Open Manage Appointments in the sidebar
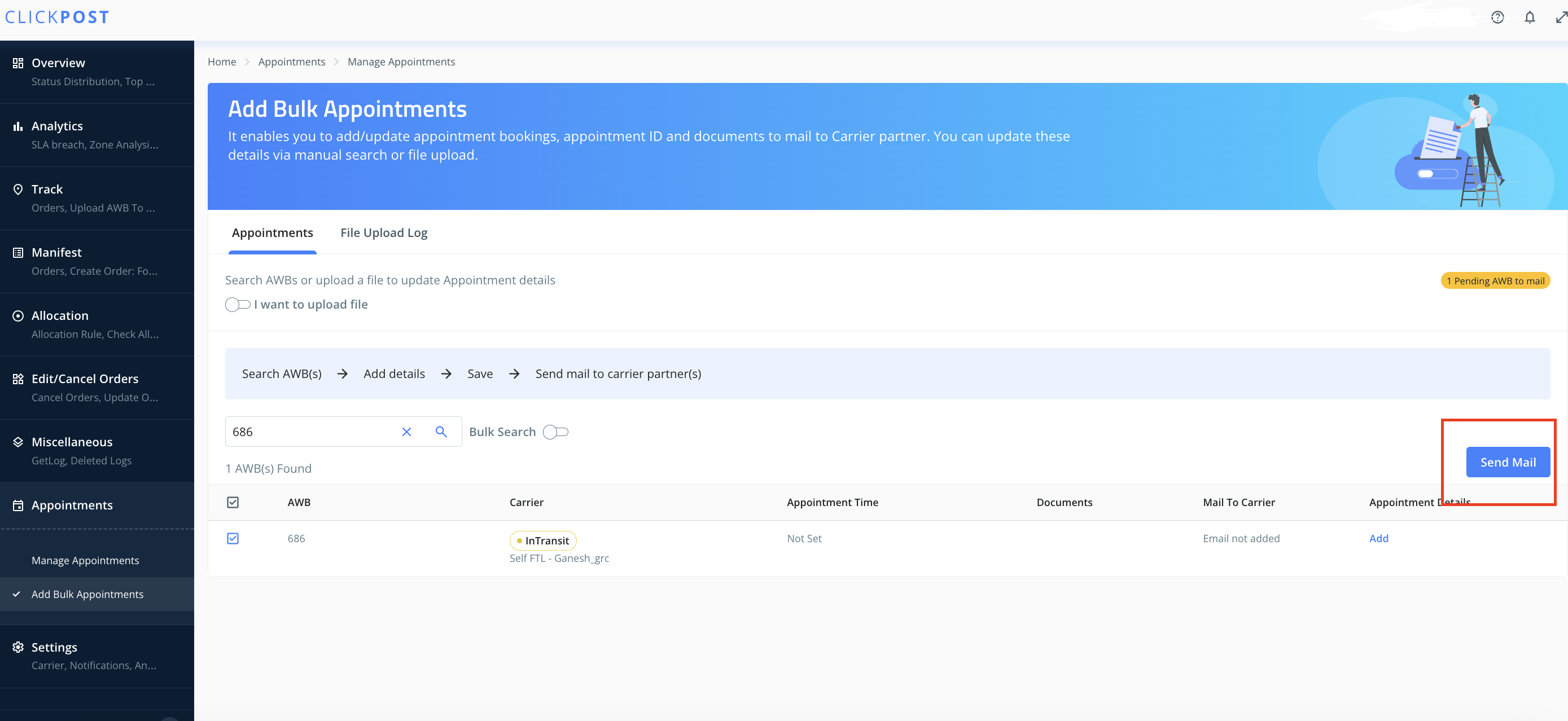1568x721 pixels. (x=85, y=560)
